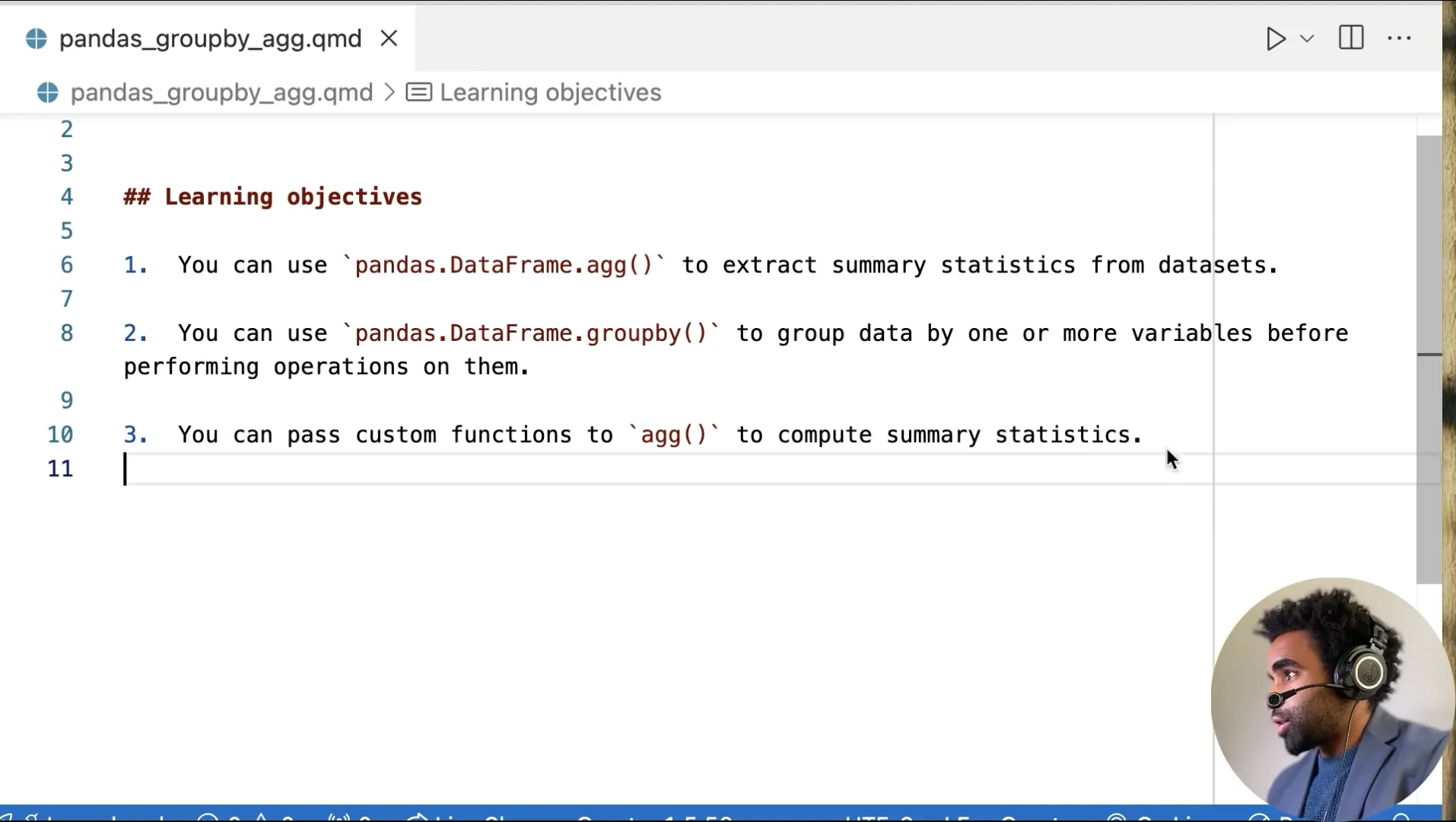
Task: Click the vertical scrollbar thumb of the editor
Action: point(1429,359)
